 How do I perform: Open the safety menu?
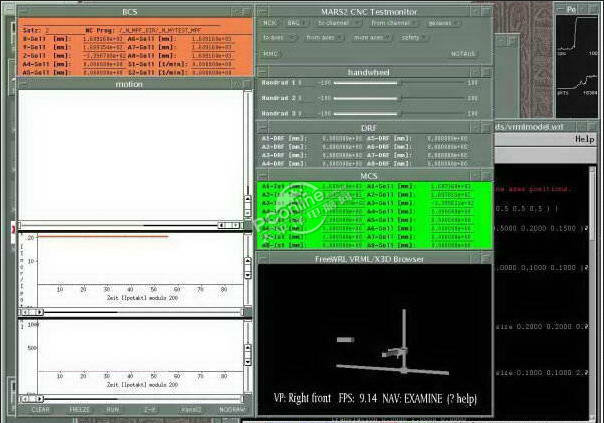pyautogui.click(x=411, y=37)
